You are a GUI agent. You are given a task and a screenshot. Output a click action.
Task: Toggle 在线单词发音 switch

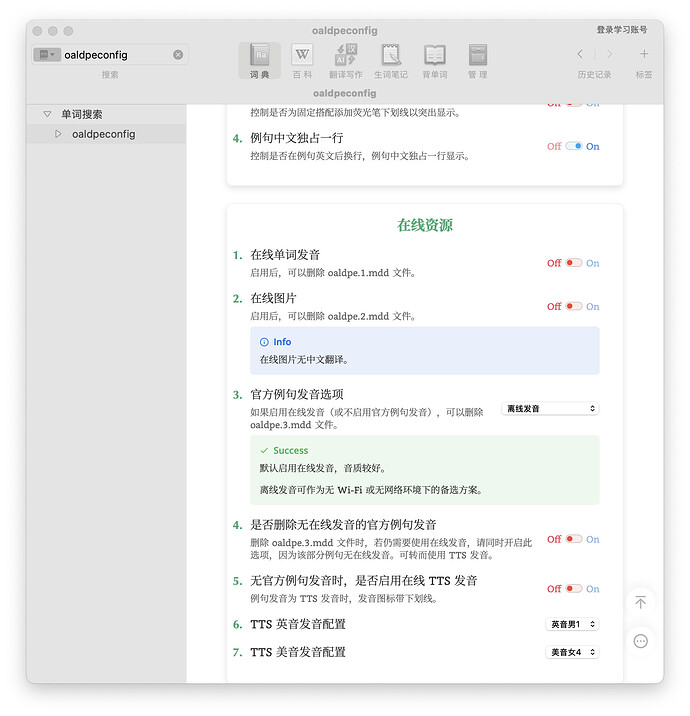pyautogui.click(x=574, y=263)
